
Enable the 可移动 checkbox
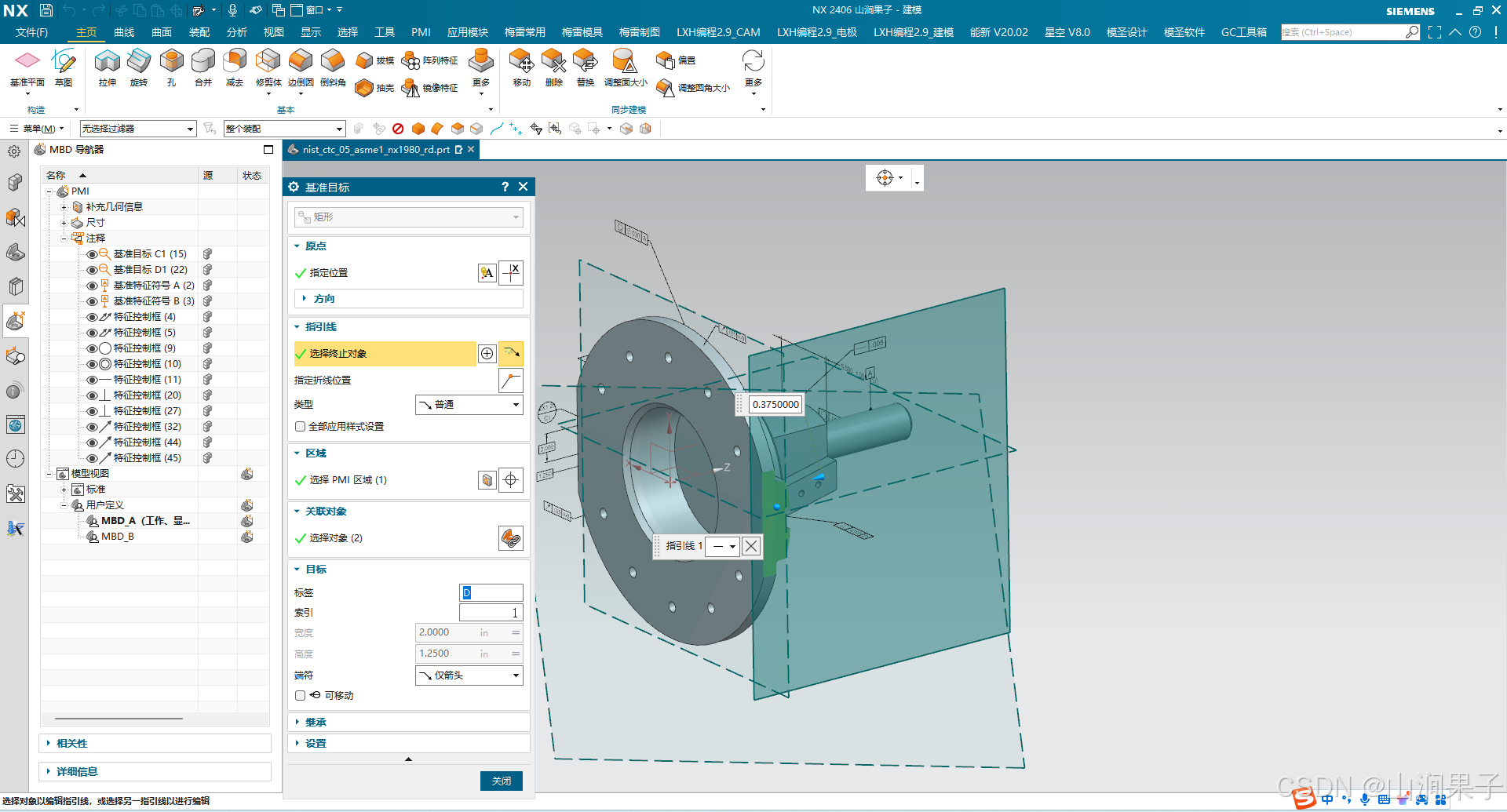tap(300, 696)
